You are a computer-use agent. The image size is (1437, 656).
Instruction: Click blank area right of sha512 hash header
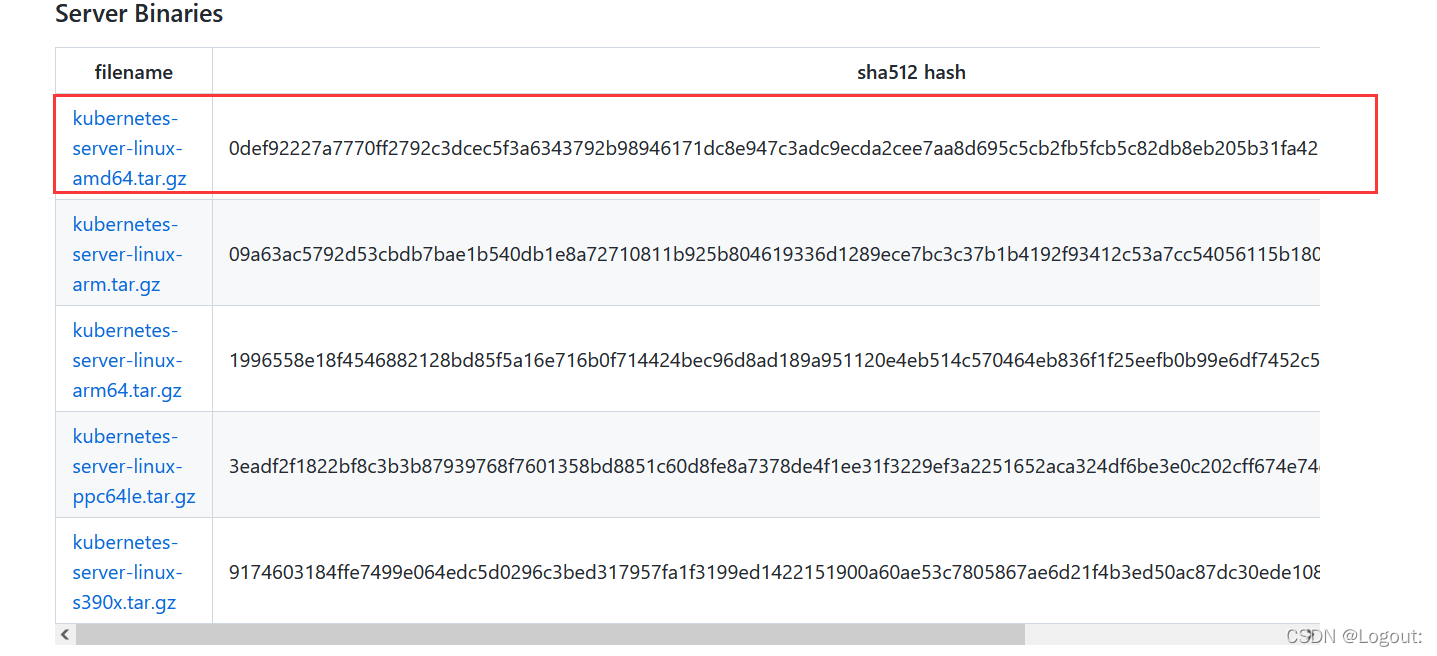(x=1150, y=72)
